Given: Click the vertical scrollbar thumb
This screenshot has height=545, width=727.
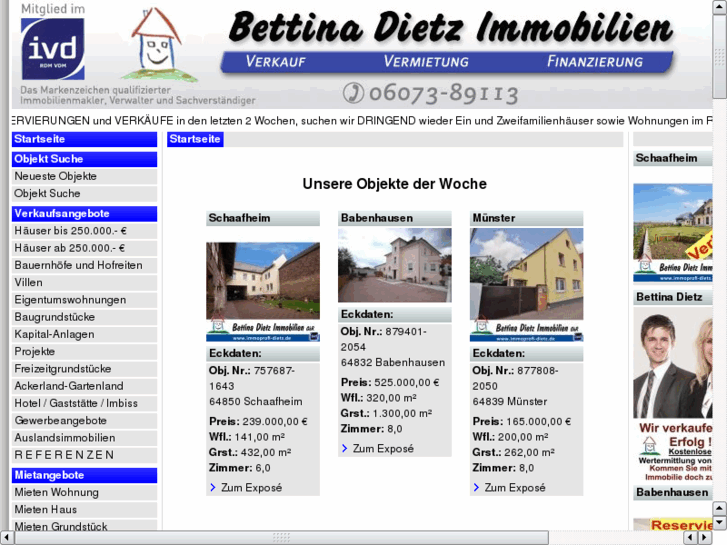Looking at the screenshot, I should 720,56.
